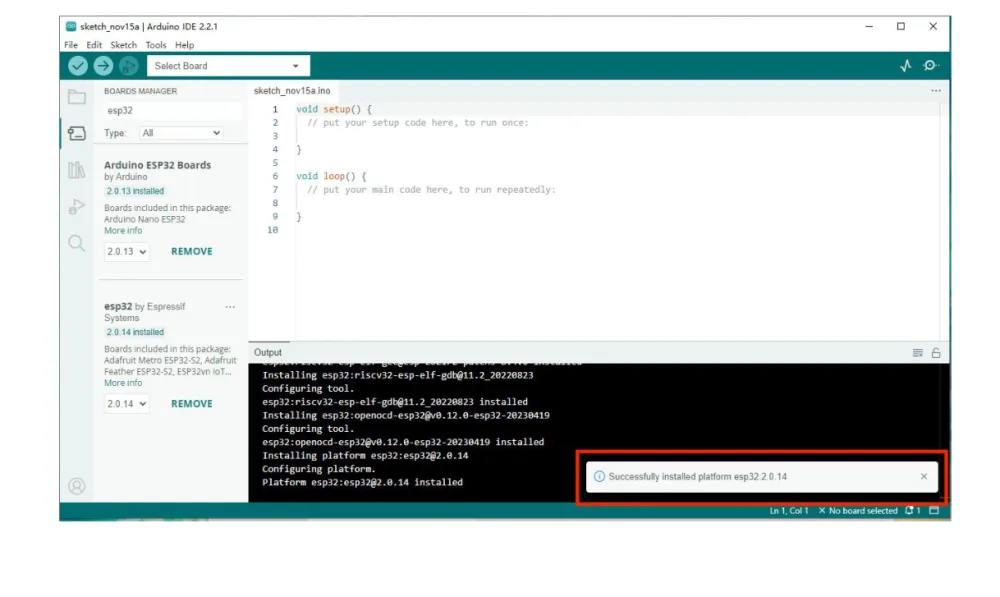Open the Edit menu
1000x597 pixels.
click(x=94, y=45)
